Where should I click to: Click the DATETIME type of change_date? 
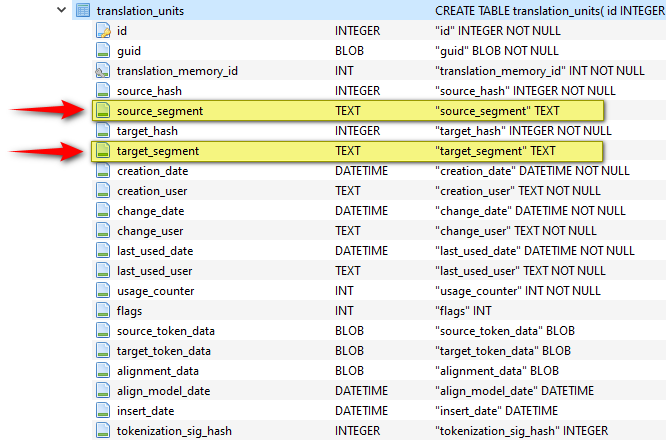pos(361,211)
